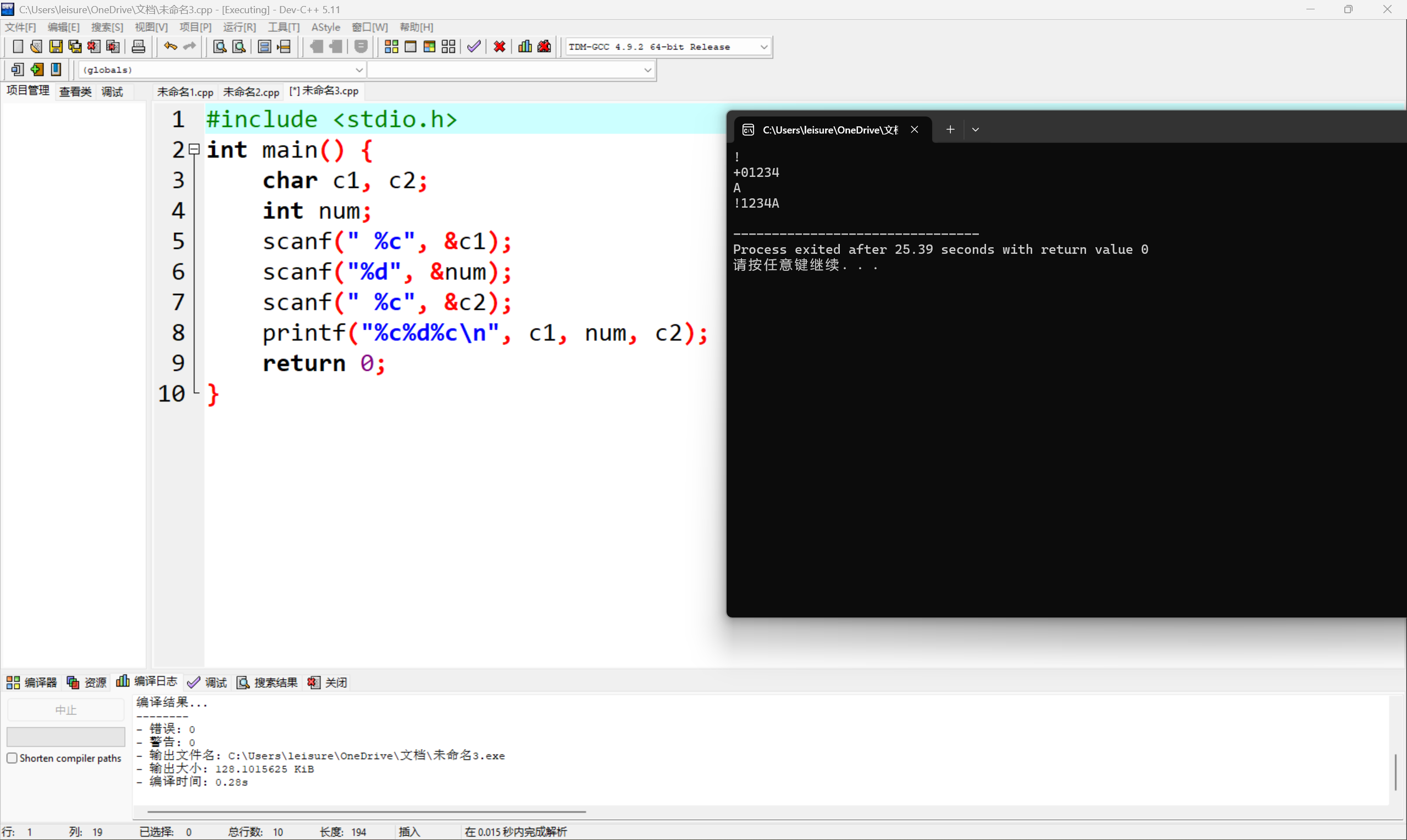Open the terminal tab options chevron
Image resolution: width=1407 pixels, height=840 pixels.
pyautogui.click(x=975, y=129)
